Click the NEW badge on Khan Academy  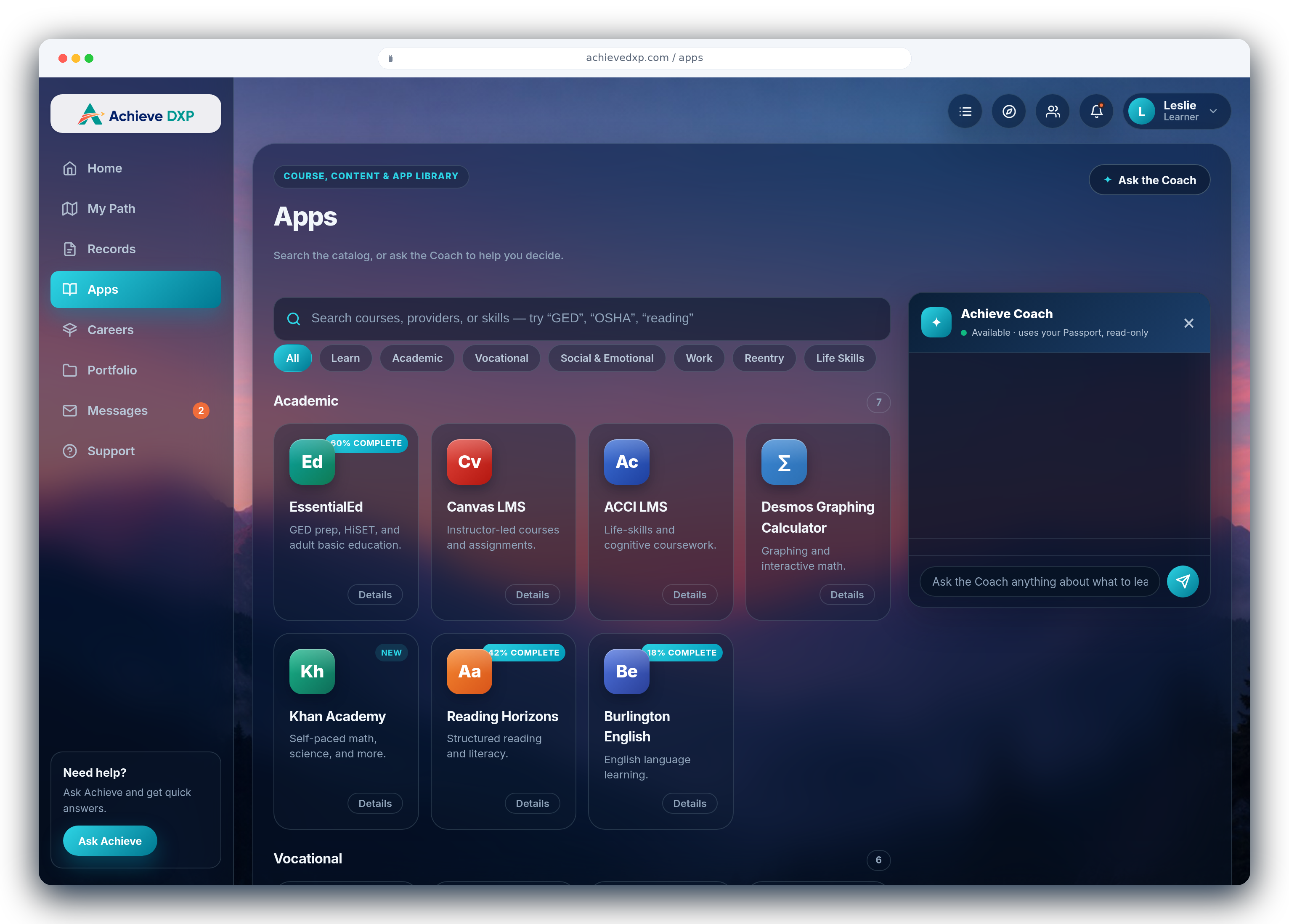(391, 653)
